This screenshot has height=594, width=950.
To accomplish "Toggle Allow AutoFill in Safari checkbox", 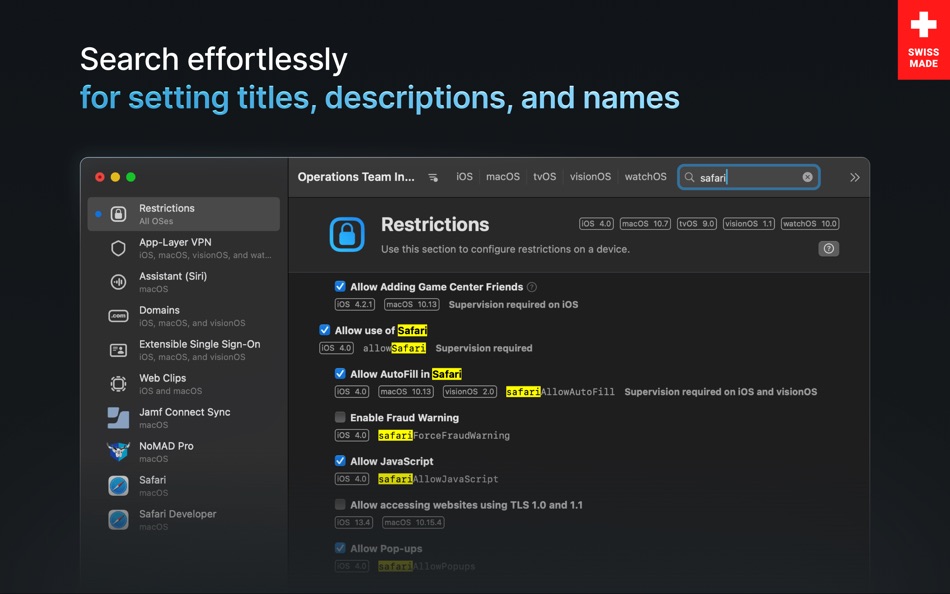I will pos(340,373).
